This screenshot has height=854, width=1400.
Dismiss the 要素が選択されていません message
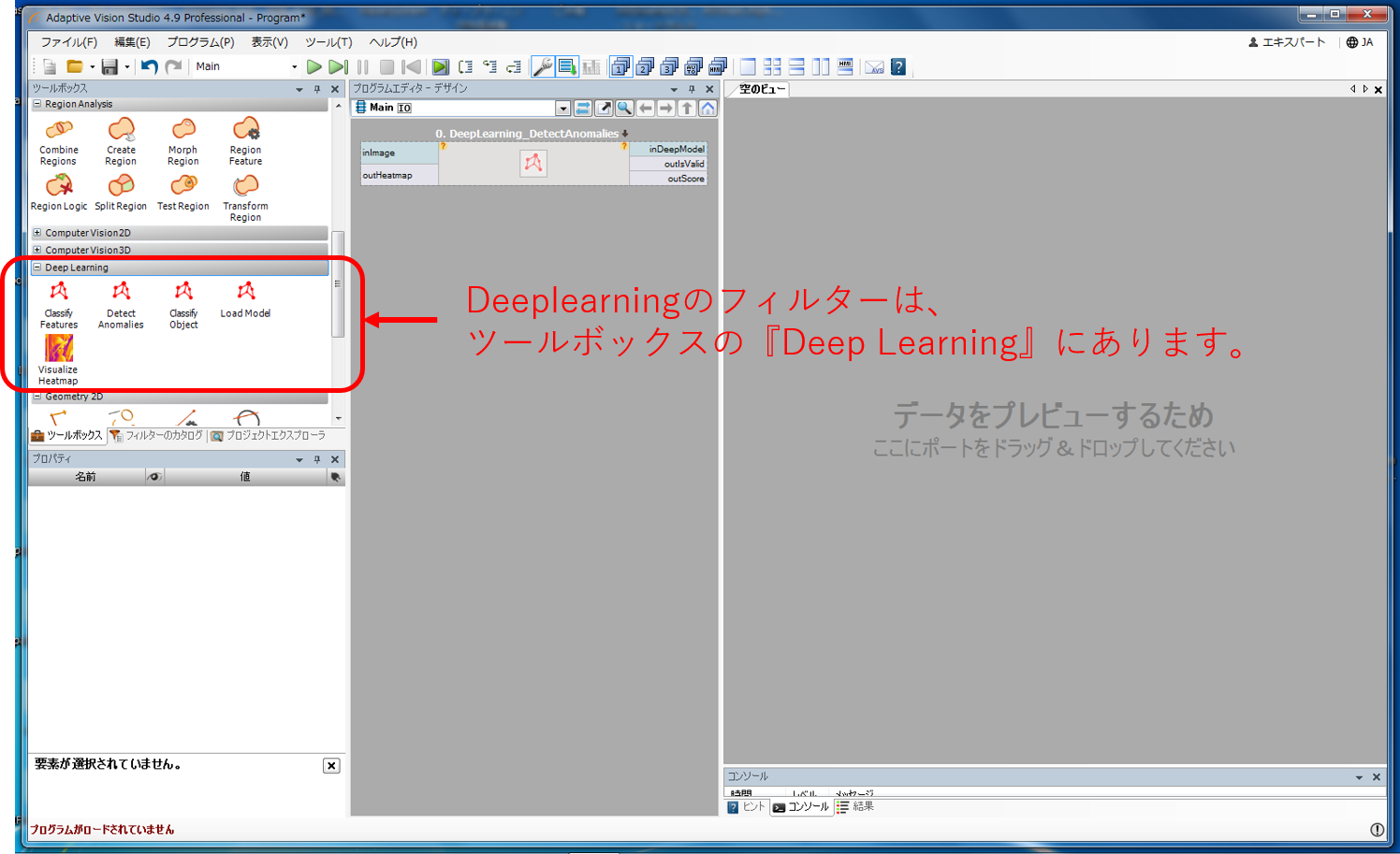331,765
